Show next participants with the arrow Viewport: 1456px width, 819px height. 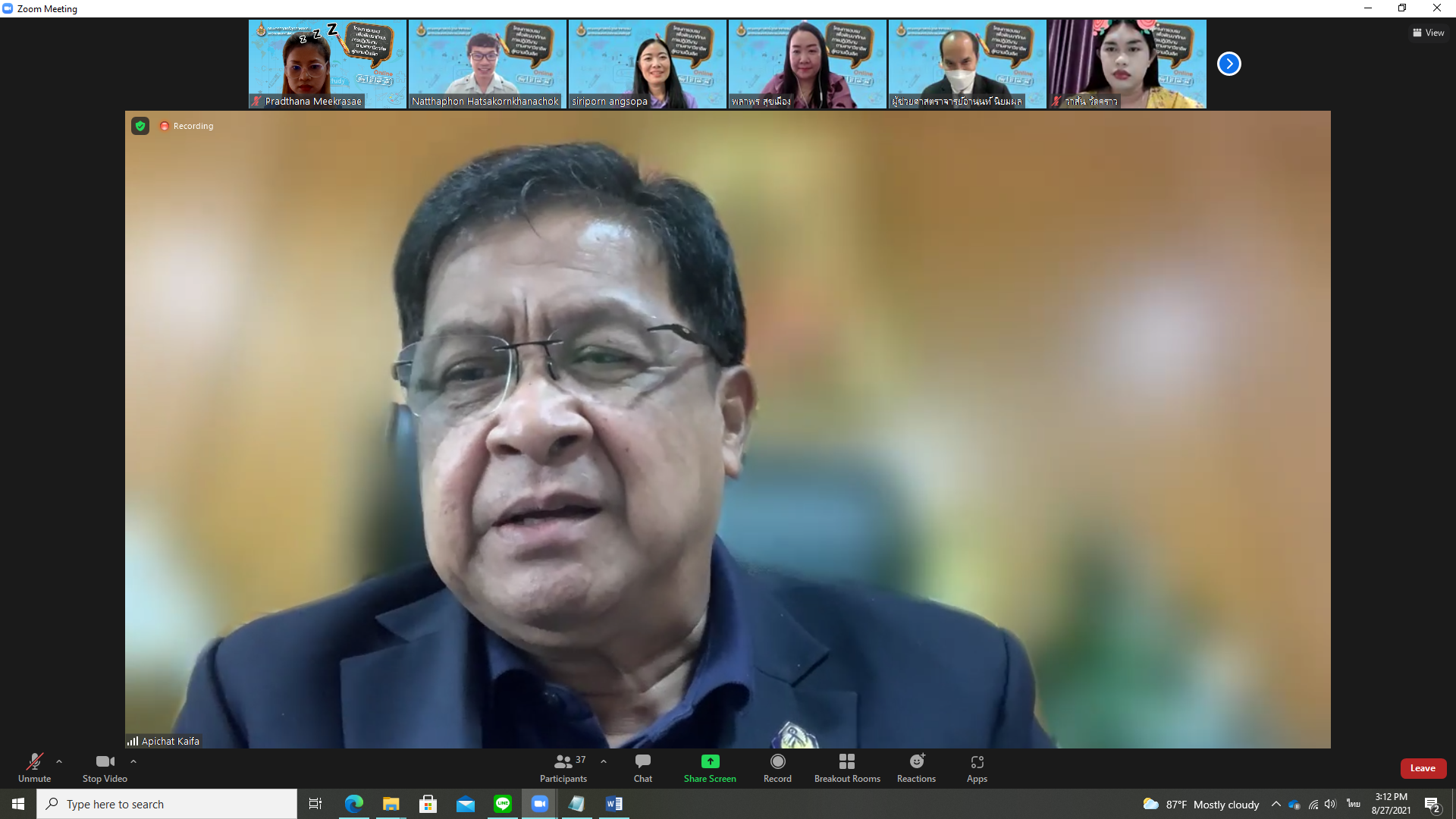coord(1228,64)
